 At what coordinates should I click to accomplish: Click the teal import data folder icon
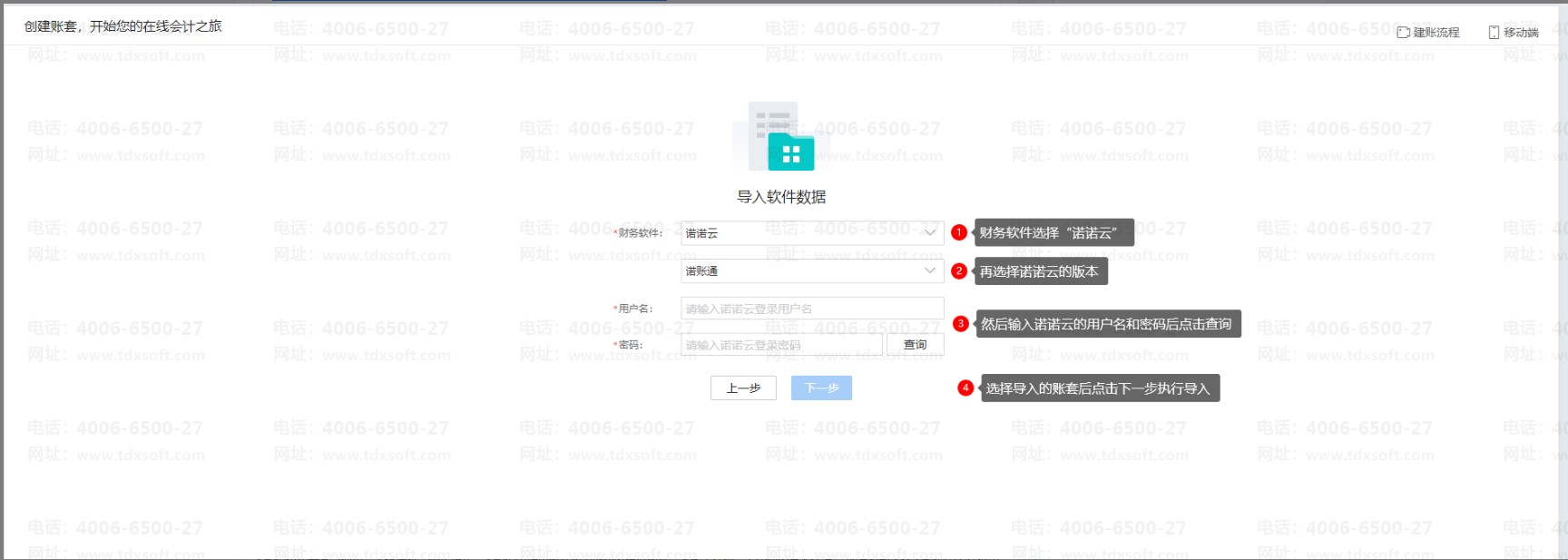point(790,152)
